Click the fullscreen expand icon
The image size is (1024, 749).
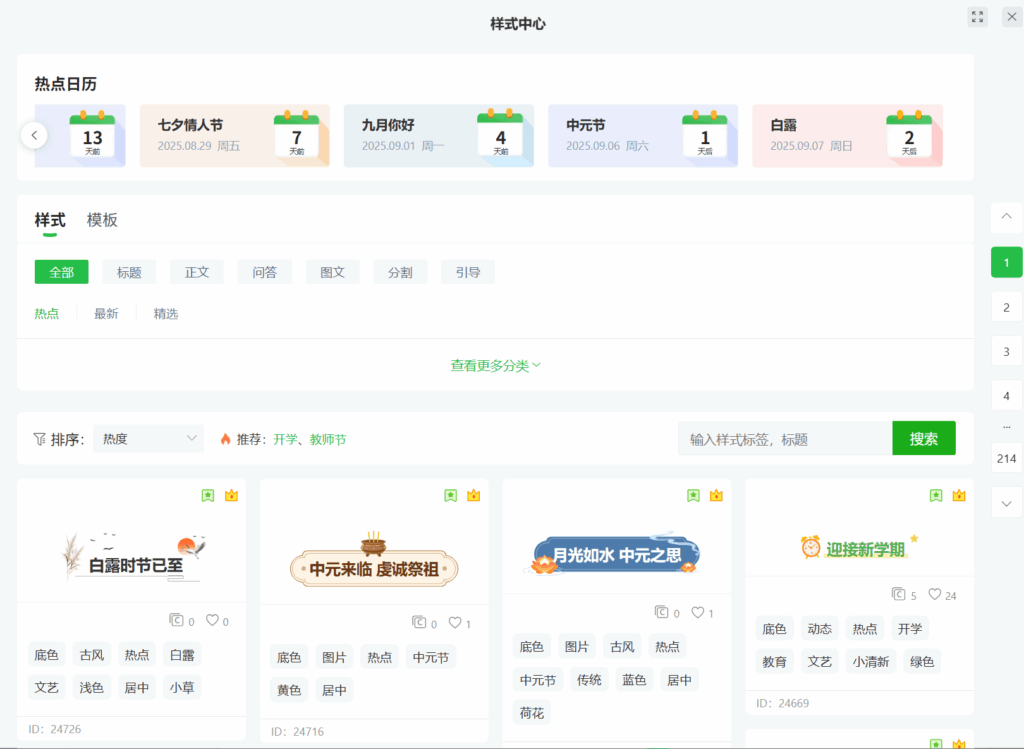click(x=977, y=17)
